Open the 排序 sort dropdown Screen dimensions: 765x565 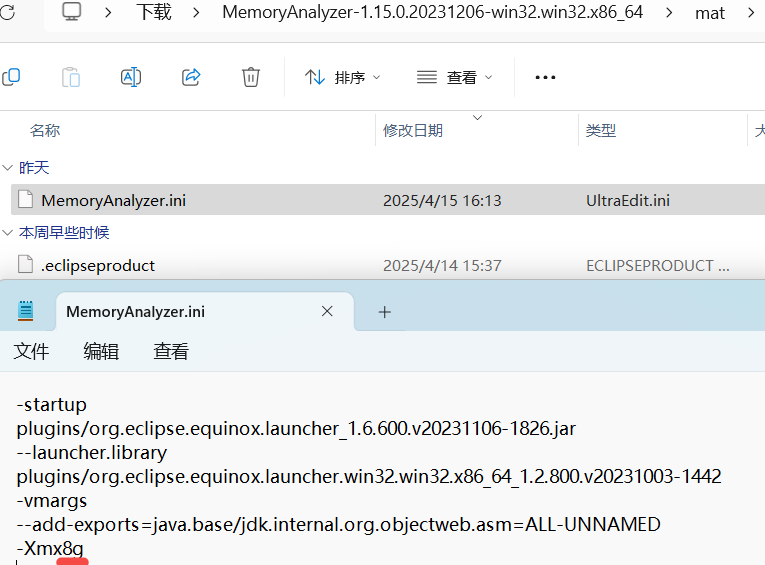tap(342, 77)
